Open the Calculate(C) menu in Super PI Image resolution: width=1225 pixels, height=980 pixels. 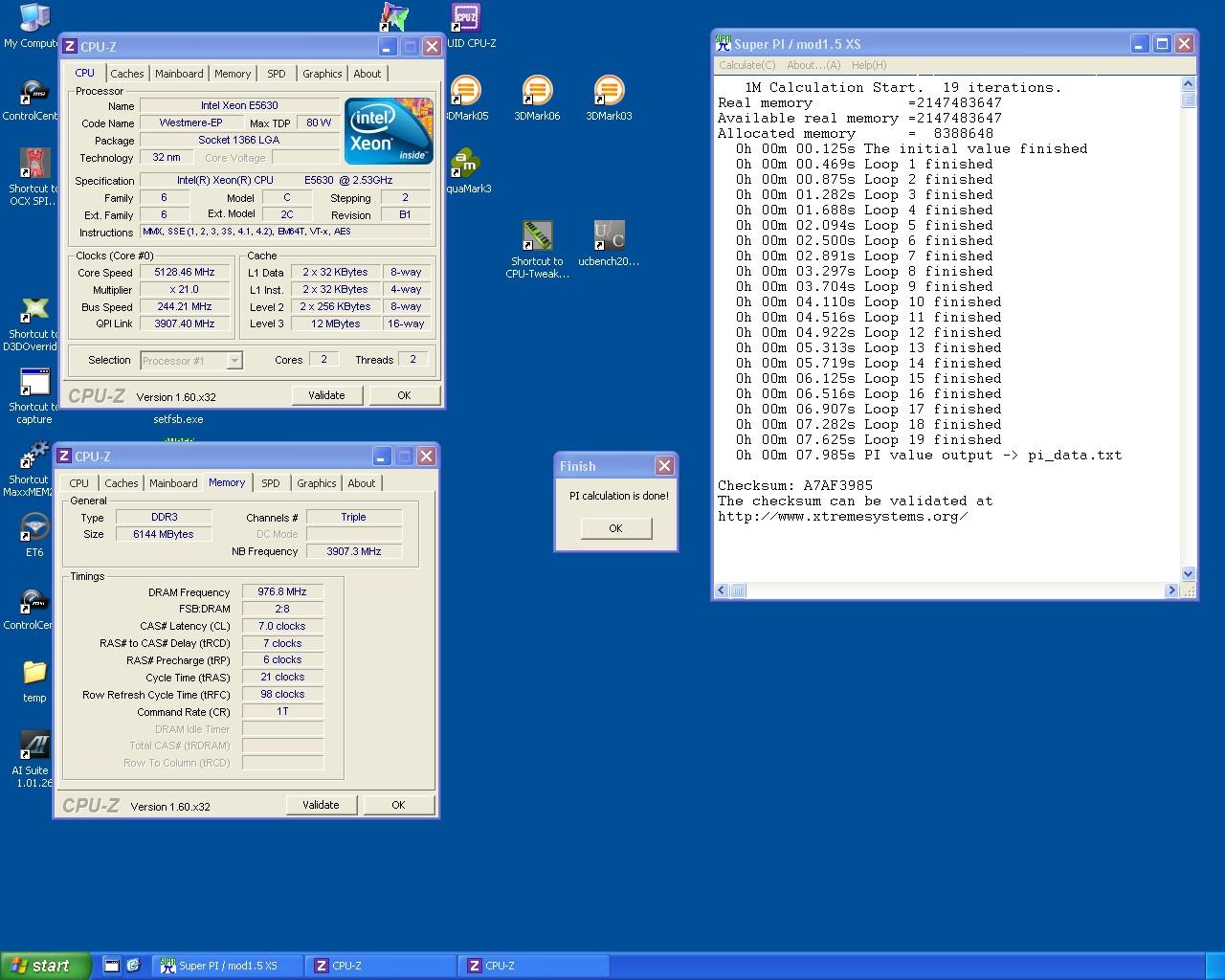tap(747, 65)
